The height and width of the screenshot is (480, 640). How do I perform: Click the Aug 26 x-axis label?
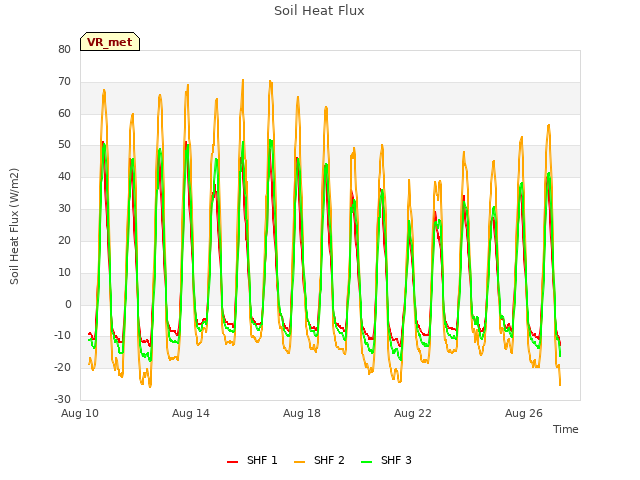tap(524, 413)
